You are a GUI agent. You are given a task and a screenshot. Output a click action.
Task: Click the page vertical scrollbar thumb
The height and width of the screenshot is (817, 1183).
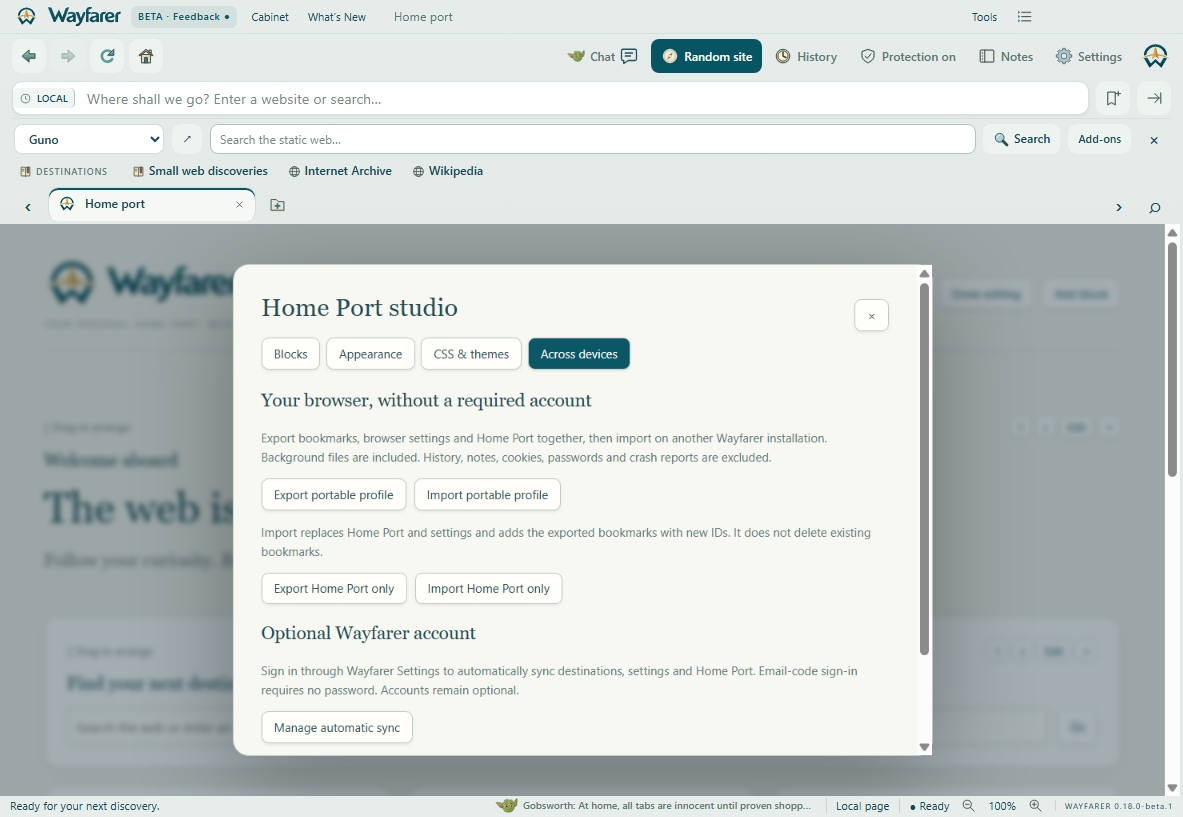1172,358
